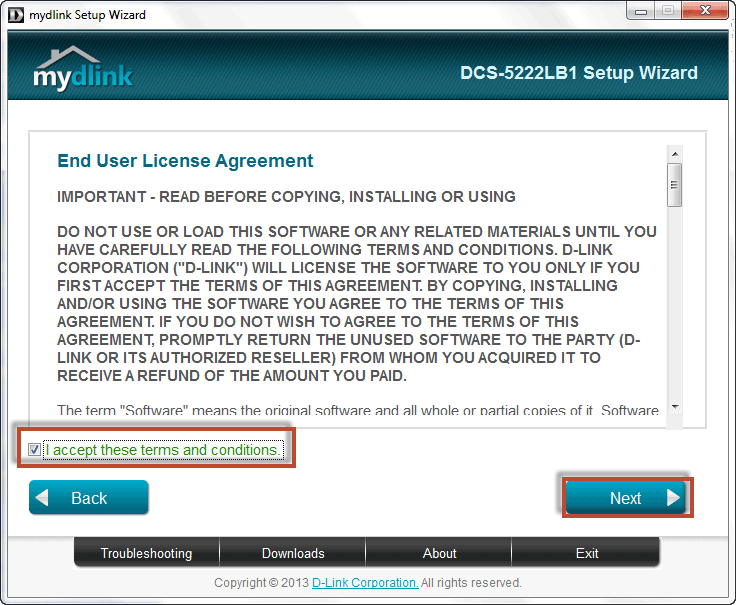This screenshot has height=605, width=736.
Task: Click the license agreement scrollbar thumb
Action: [675, 184]
